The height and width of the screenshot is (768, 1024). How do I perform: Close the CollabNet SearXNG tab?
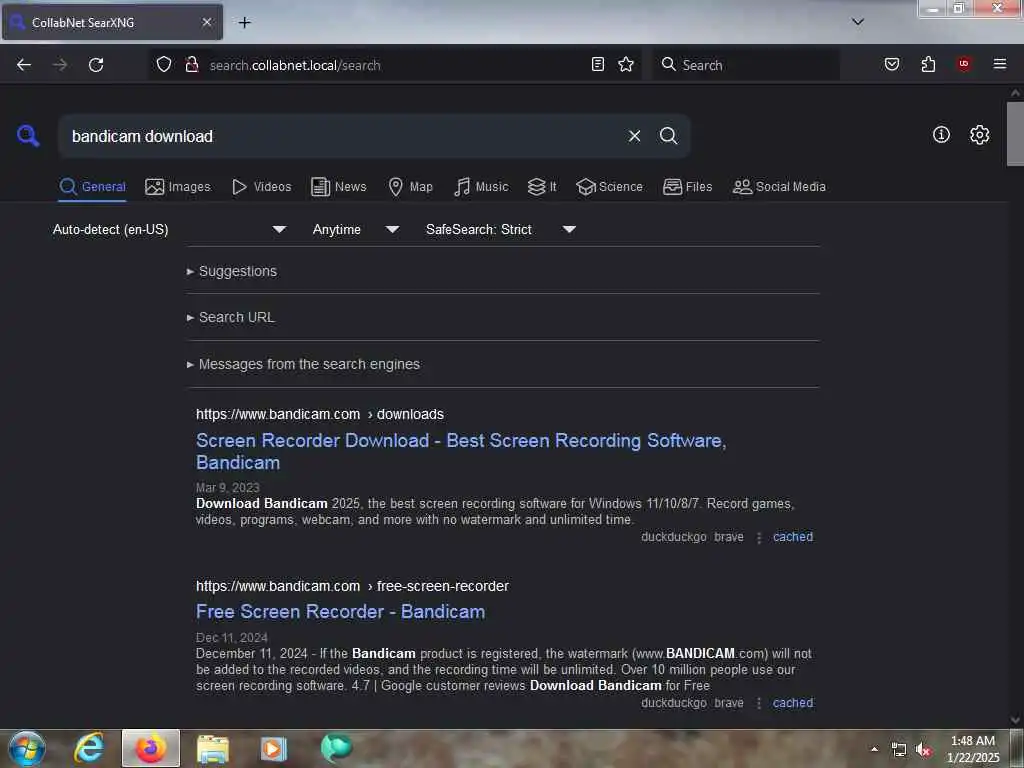(x=206, y=22)
